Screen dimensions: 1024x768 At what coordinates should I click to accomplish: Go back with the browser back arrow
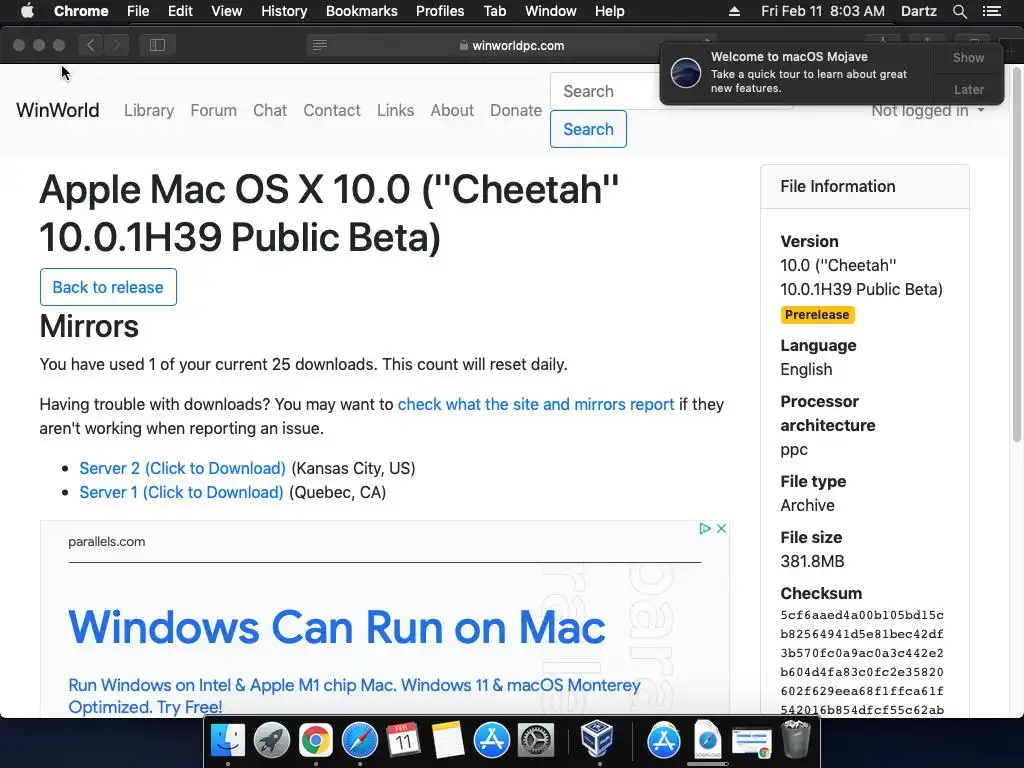91,45
